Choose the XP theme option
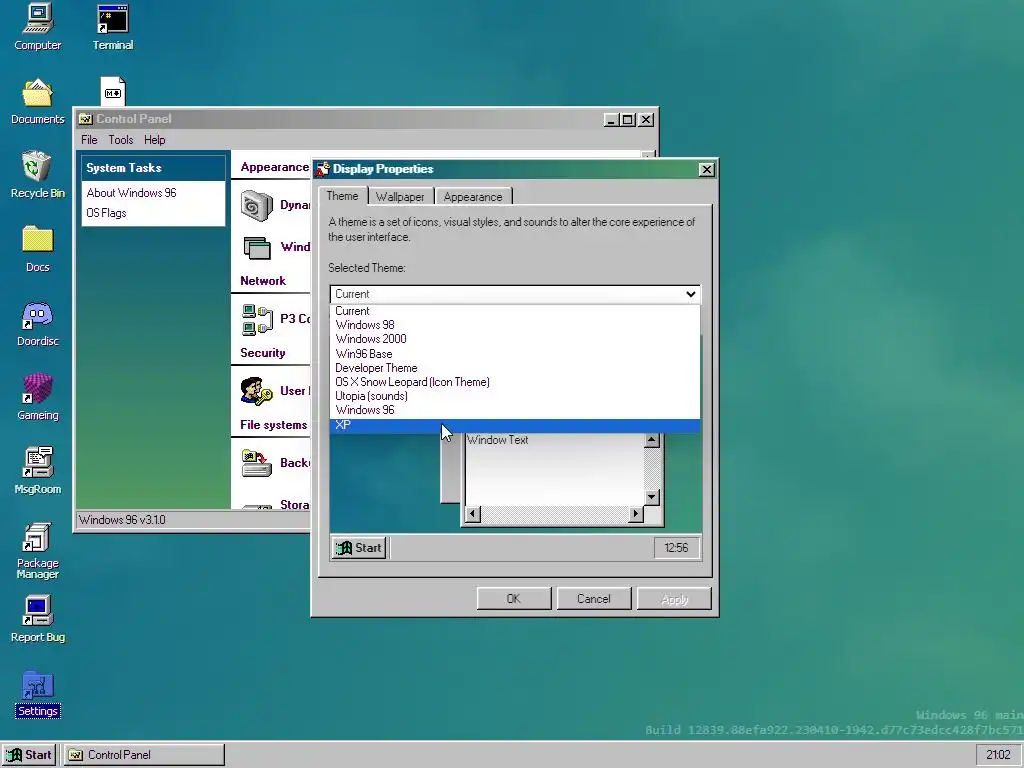Image resolution: width=1024 pixels, height=768 pixels. click(515, 425)
